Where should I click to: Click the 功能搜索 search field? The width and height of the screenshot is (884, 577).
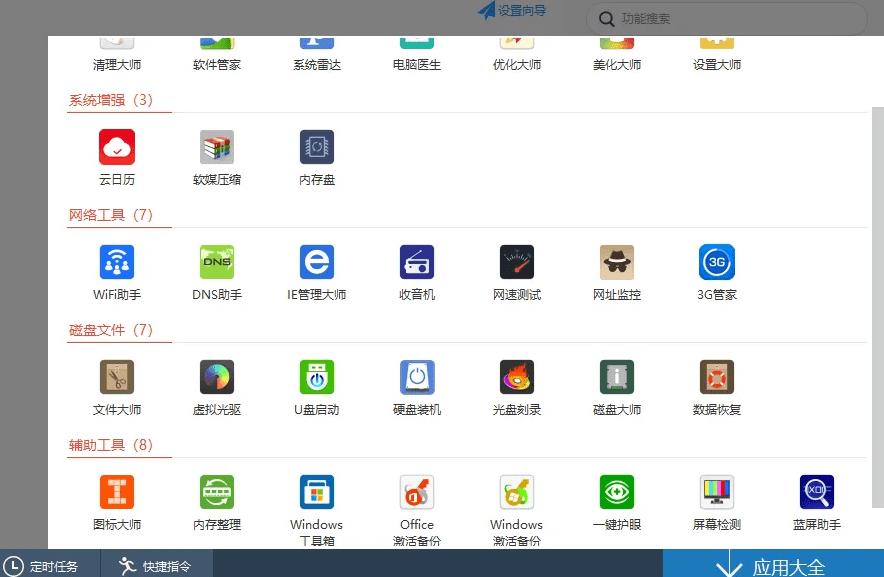point(727,19)
